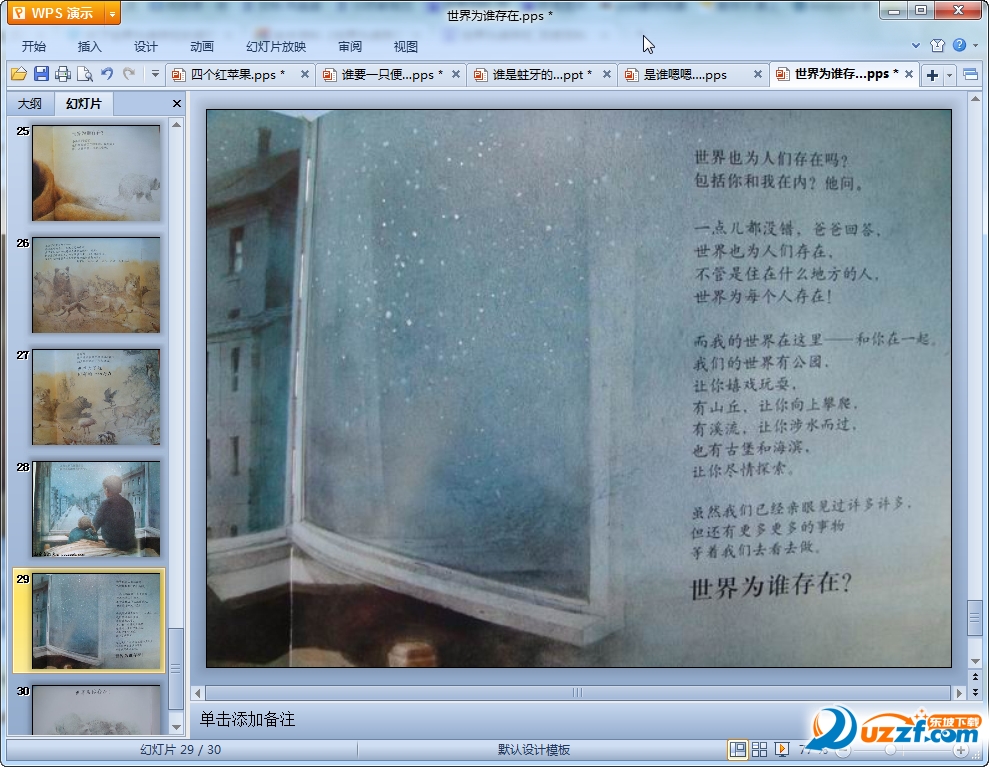Click the main slide image
The height and width of the screenshot is (767, 989).
tap(578, 389)
